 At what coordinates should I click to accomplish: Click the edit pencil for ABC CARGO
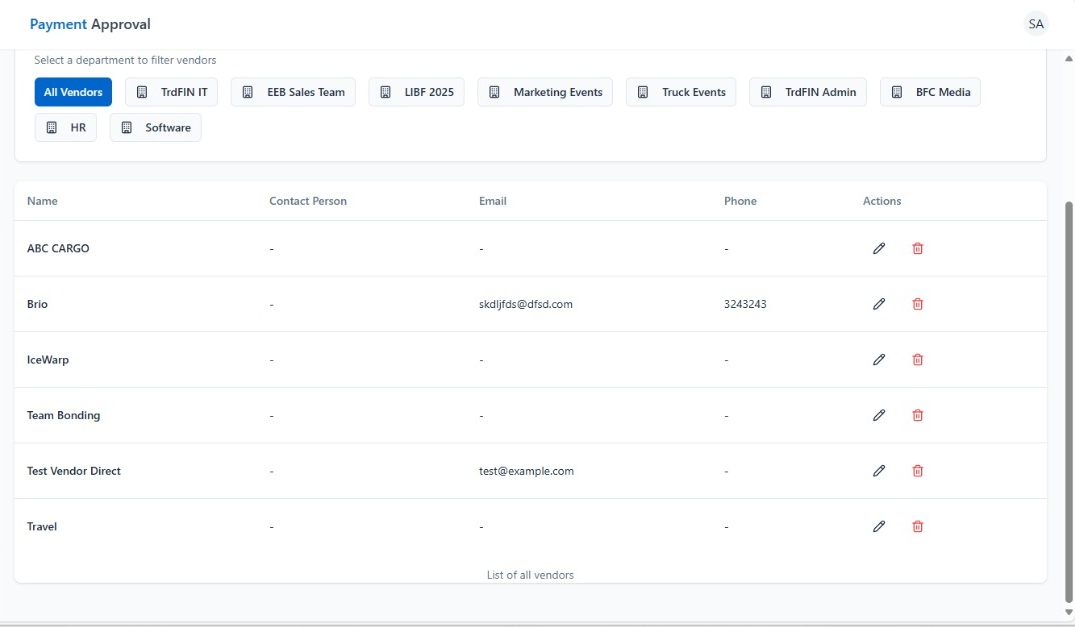(x=879, y=248)
